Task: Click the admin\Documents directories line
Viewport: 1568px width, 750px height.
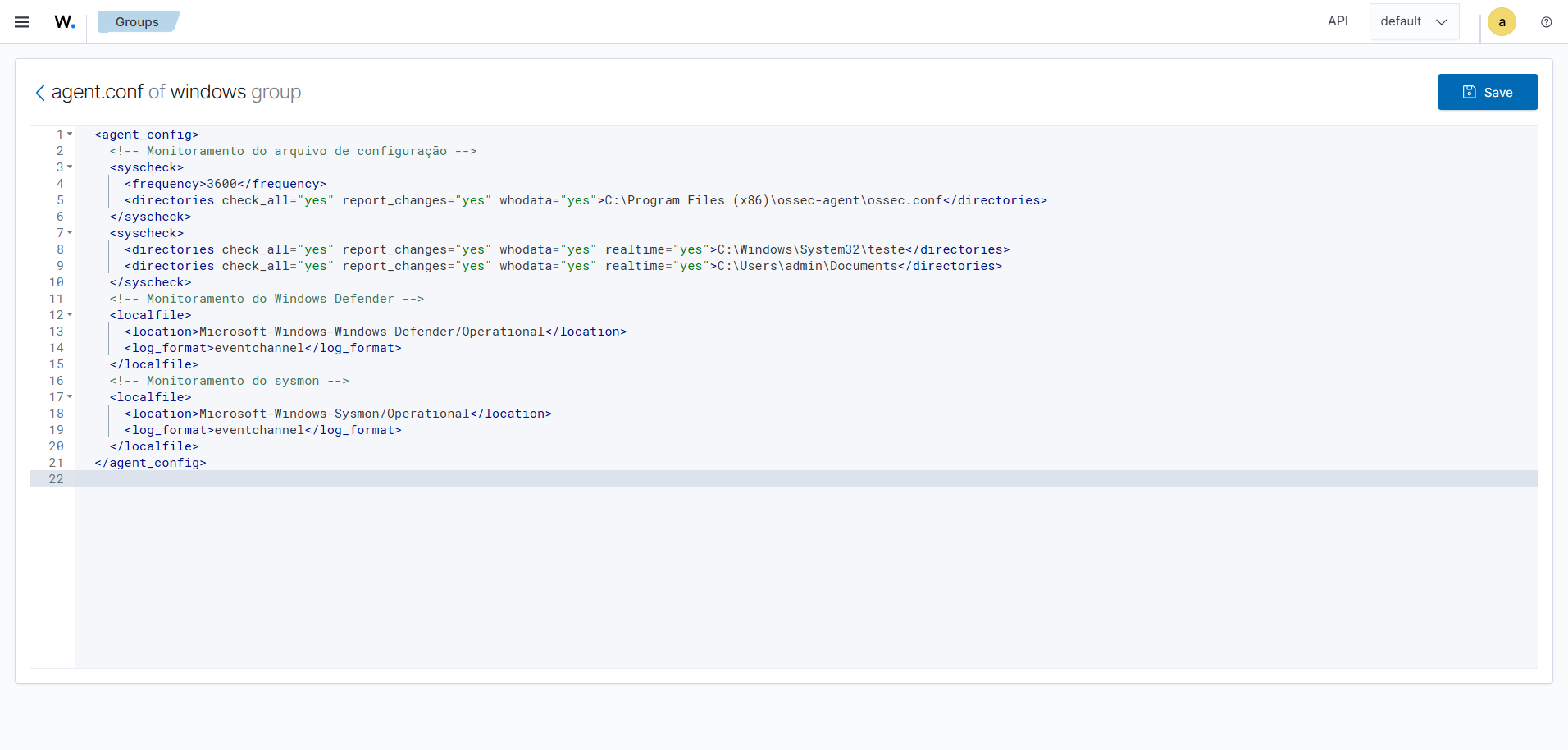Action: pyautogui.click(x=563, y=266)
